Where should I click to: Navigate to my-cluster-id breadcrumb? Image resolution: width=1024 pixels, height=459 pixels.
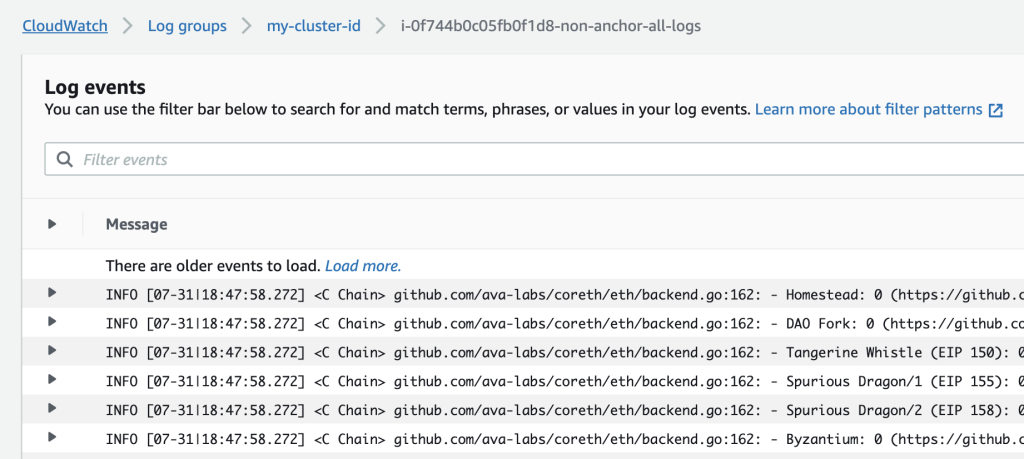[x=313, y=26]
